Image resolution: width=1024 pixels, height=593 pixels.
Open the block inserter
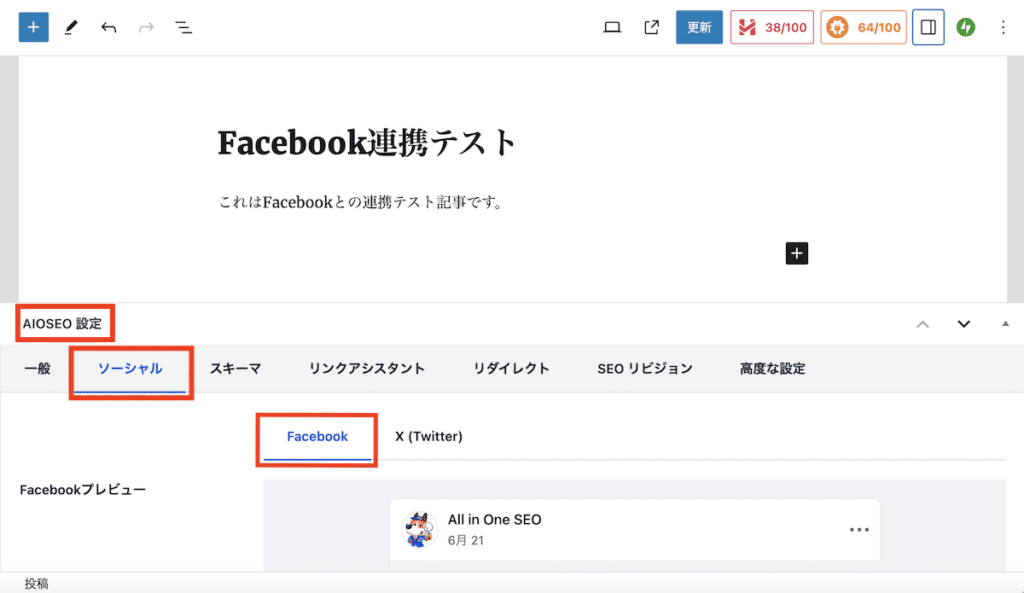(33, 27)
